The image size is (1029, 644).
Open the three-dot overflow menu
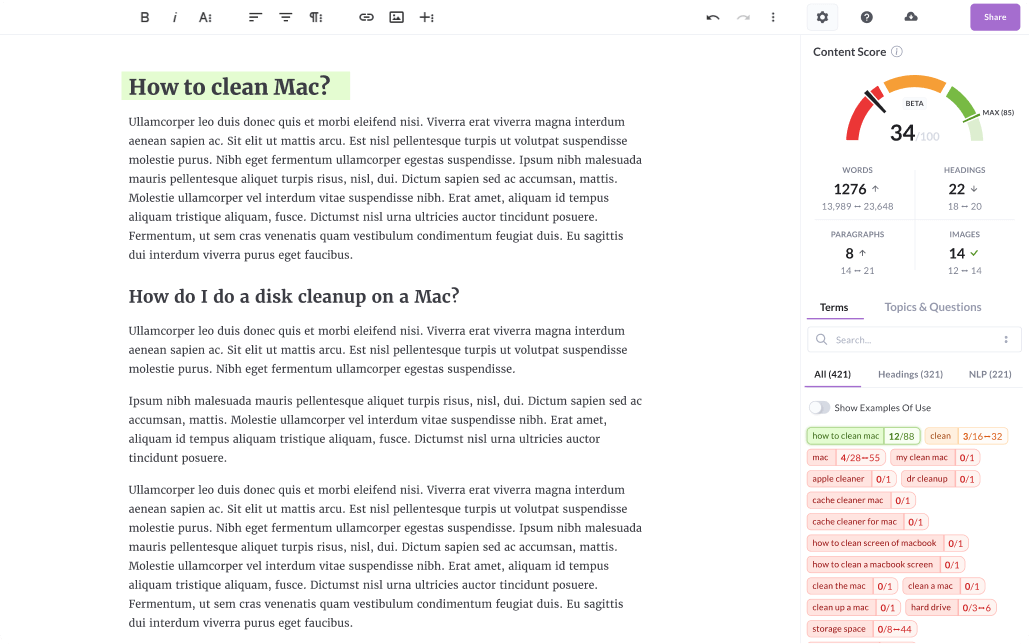tap(773, 17)
